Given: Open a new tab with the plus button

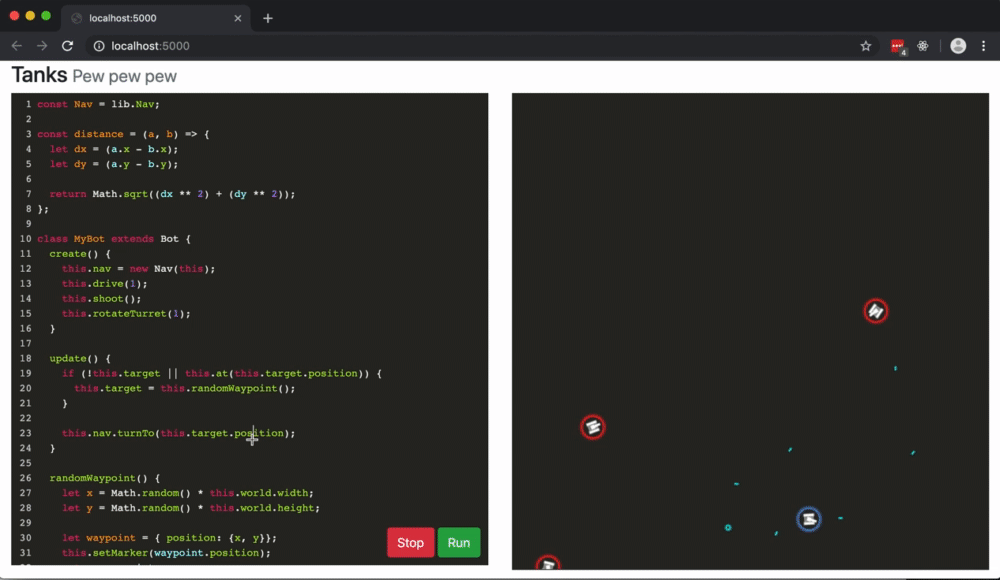Looking at the screenshot, I should point(268,18).
